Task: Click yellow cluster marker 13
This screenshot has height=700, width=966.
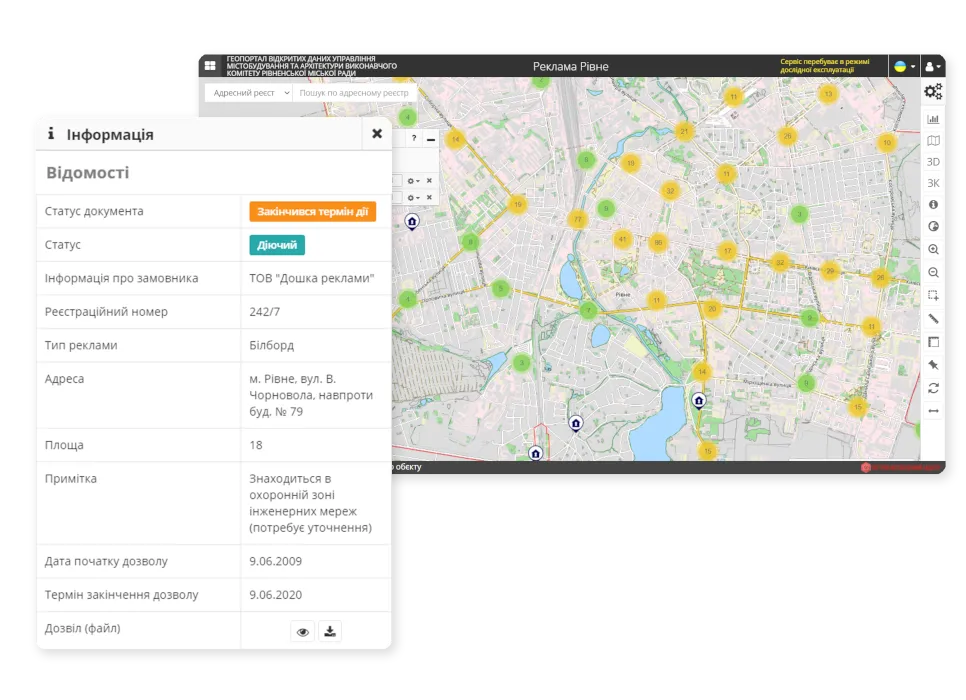Action: click(828, 94)
